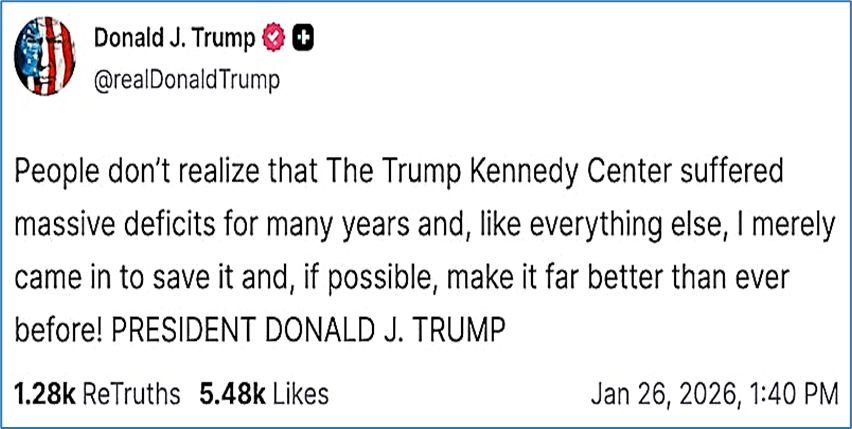852x429 pixels.
Task: Open the Likes label
Action: pyautogui.click(x=299, y=394)
